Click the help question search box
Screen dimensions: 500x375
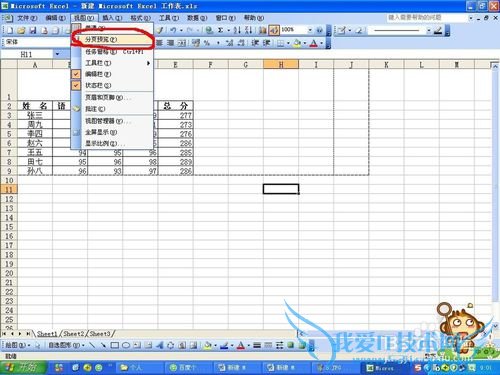click(427, 17)
